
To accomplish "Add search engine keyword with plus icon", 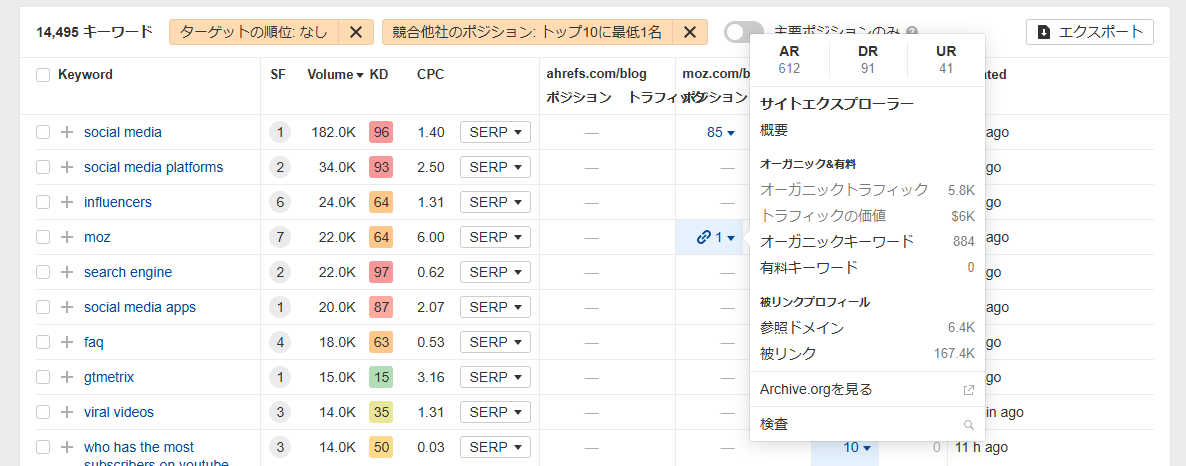I will point(67,272).
